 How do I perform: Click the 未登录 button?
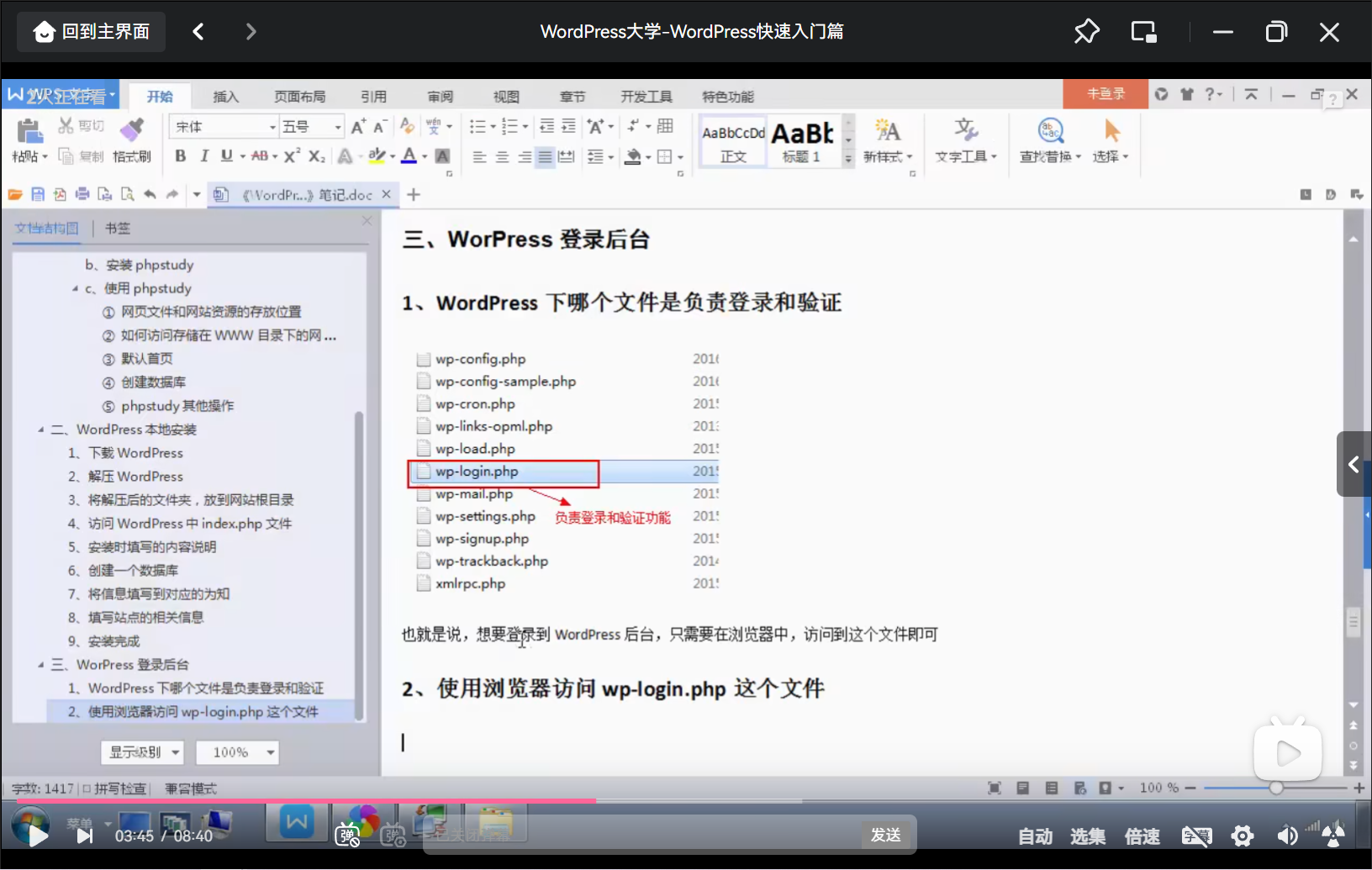click(x=1106, y=94)
